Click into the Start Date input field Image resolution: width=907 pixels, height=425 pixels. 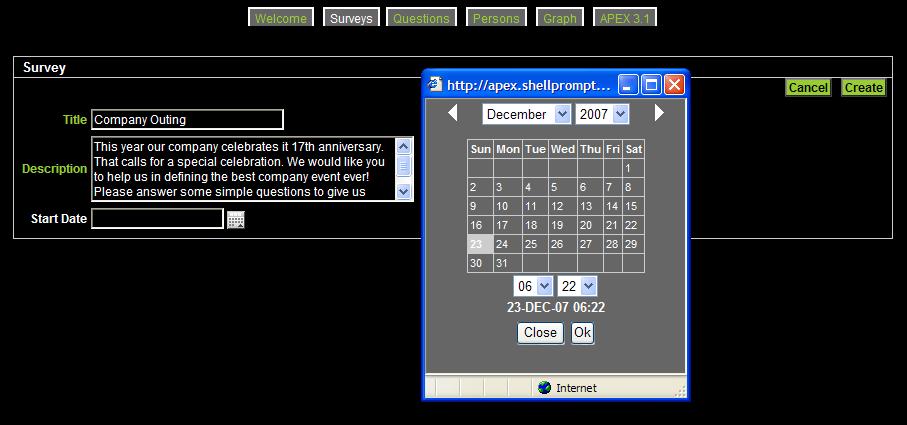[157, 219]
